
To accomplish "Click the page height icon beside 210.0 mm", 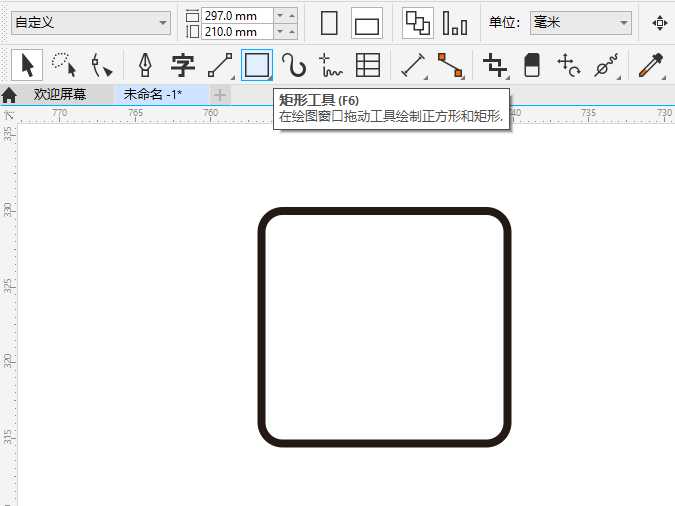I will click(192, 31).
